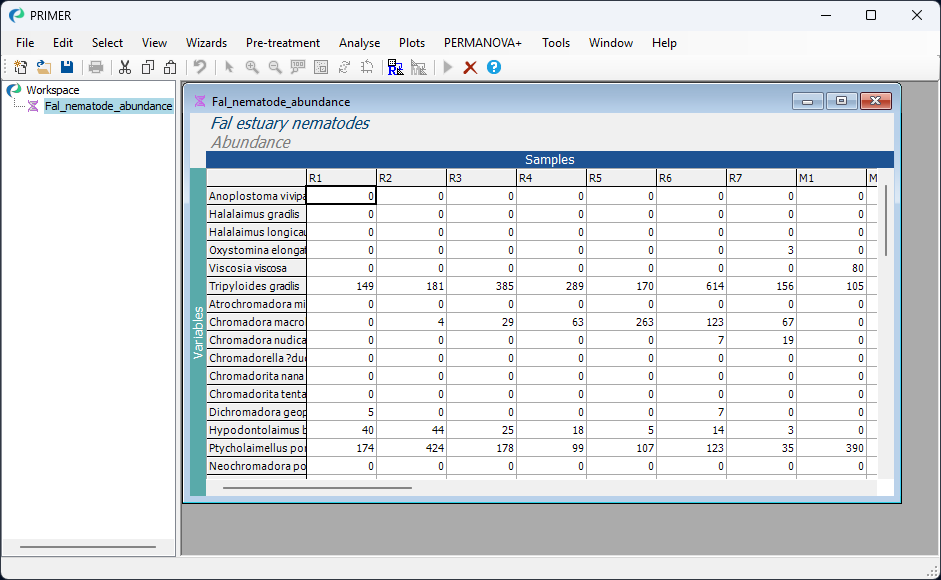Select the Tripyloides gradlis abundance cell under R3

480,285
